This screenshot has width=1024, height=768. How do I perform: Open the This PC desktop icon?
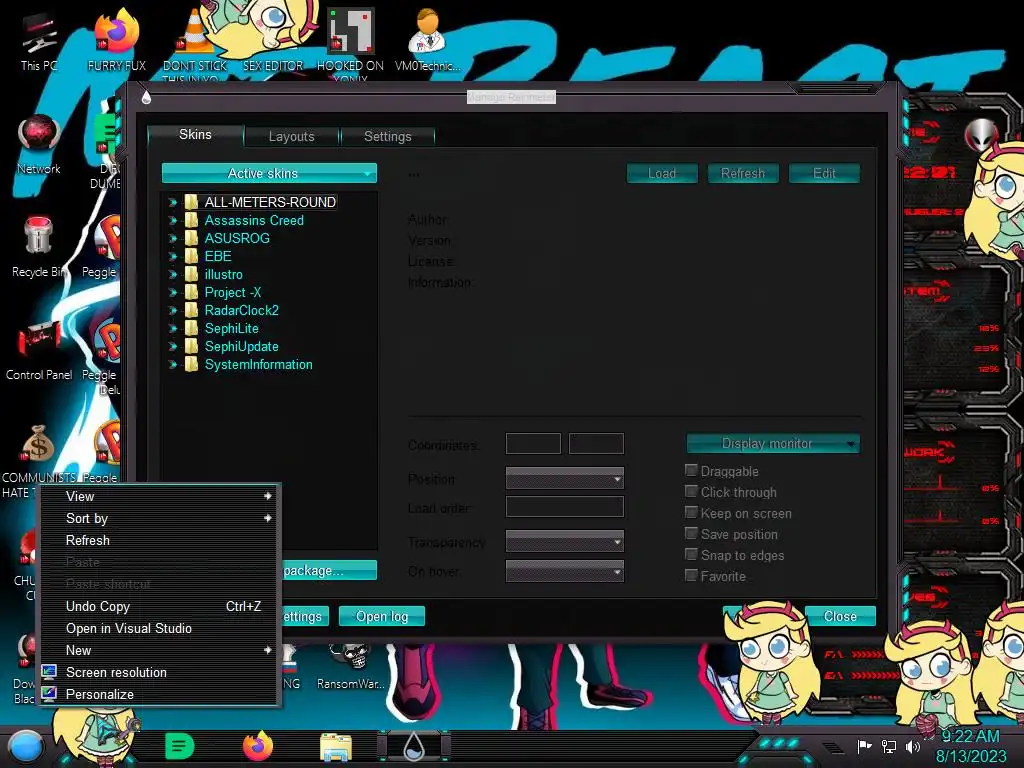tap(39, 40)
